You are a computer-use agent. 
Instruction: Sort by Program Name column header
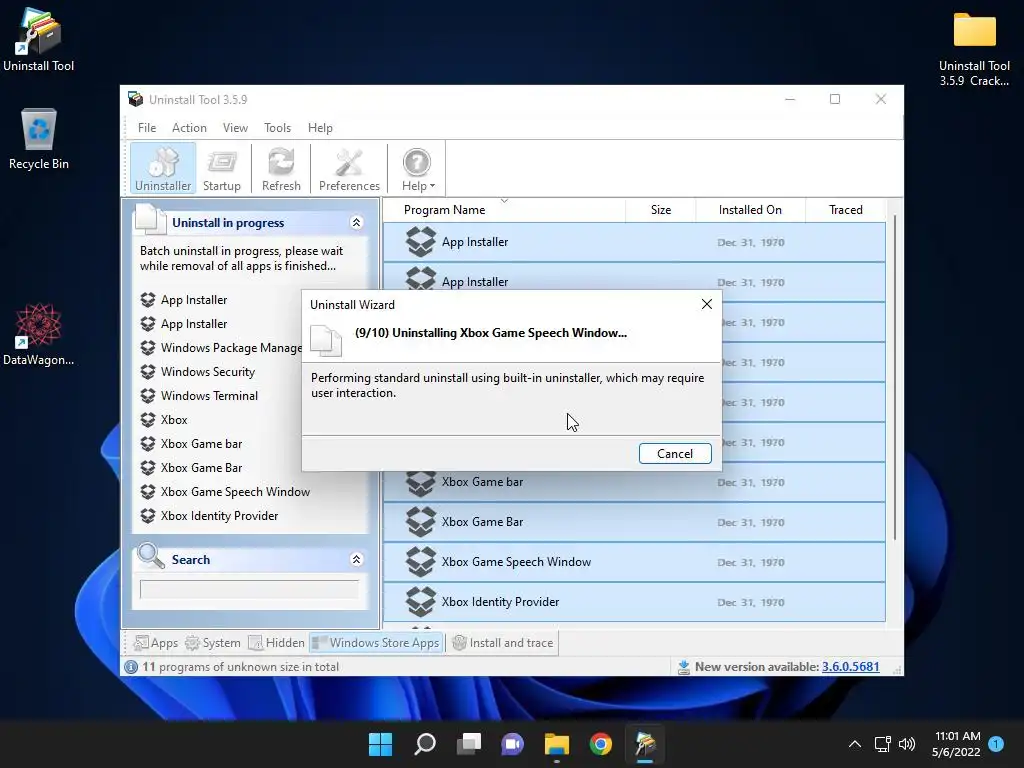(x=504, y=210)
